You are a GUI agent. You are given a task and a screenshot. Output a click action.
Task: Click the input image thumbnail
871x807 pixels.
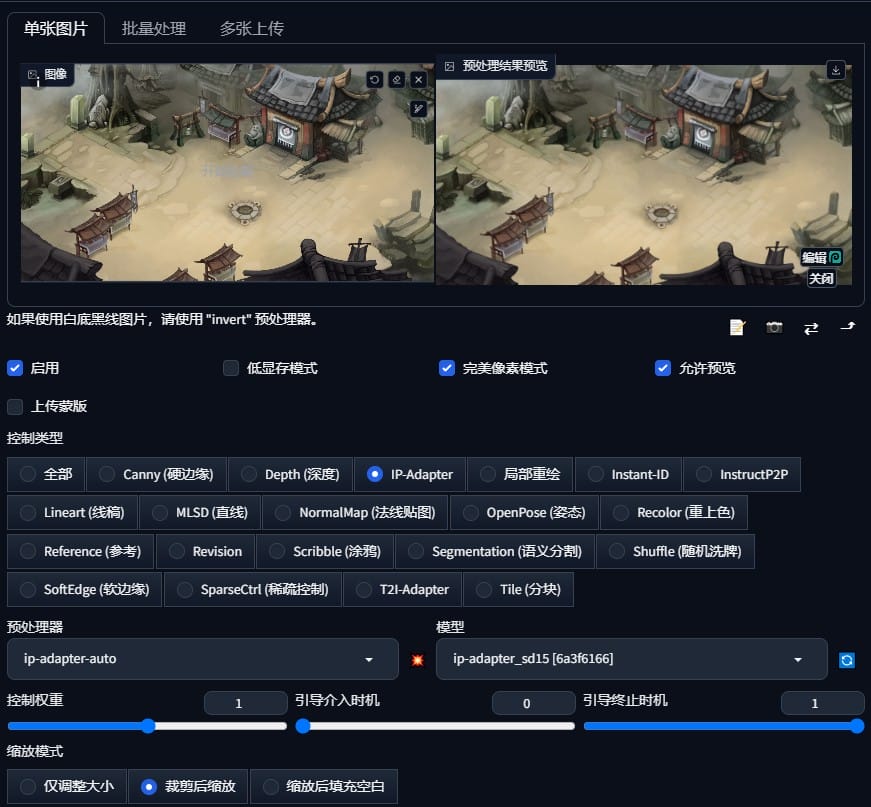click(x=227, y=173)
